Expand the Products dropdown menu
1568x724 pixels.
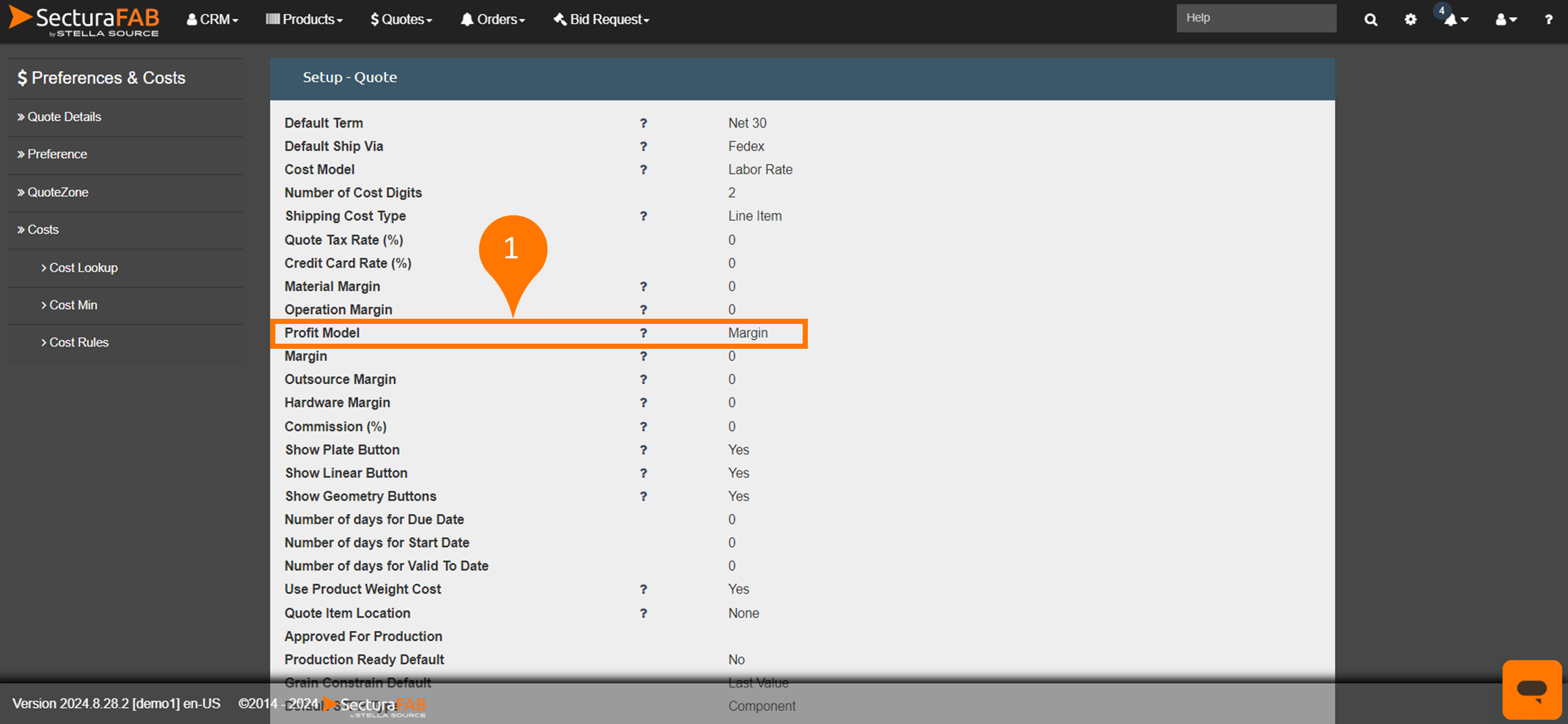click(x=304, y=20)
